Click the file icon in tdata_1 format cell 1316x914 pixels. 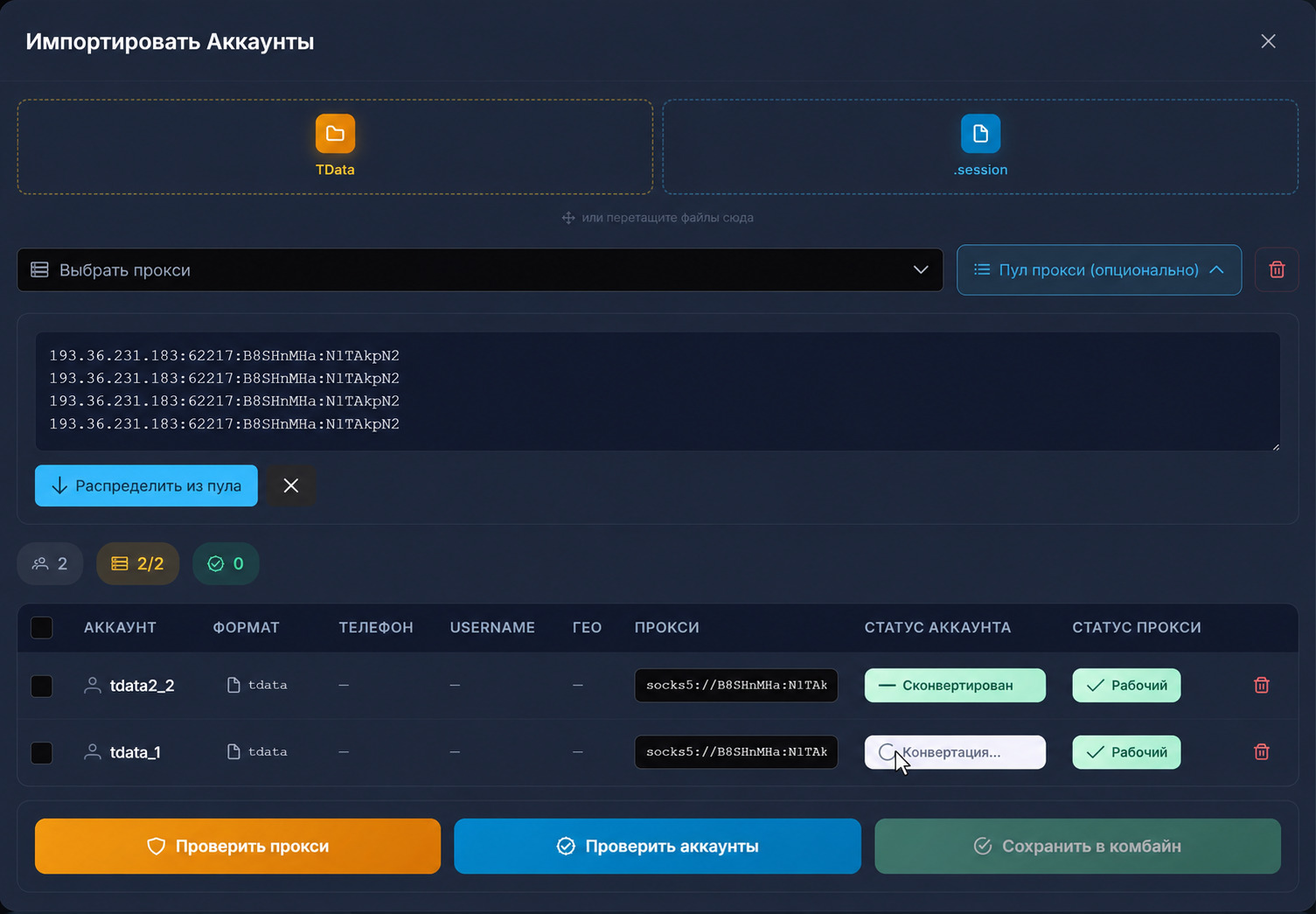(233, 751)
